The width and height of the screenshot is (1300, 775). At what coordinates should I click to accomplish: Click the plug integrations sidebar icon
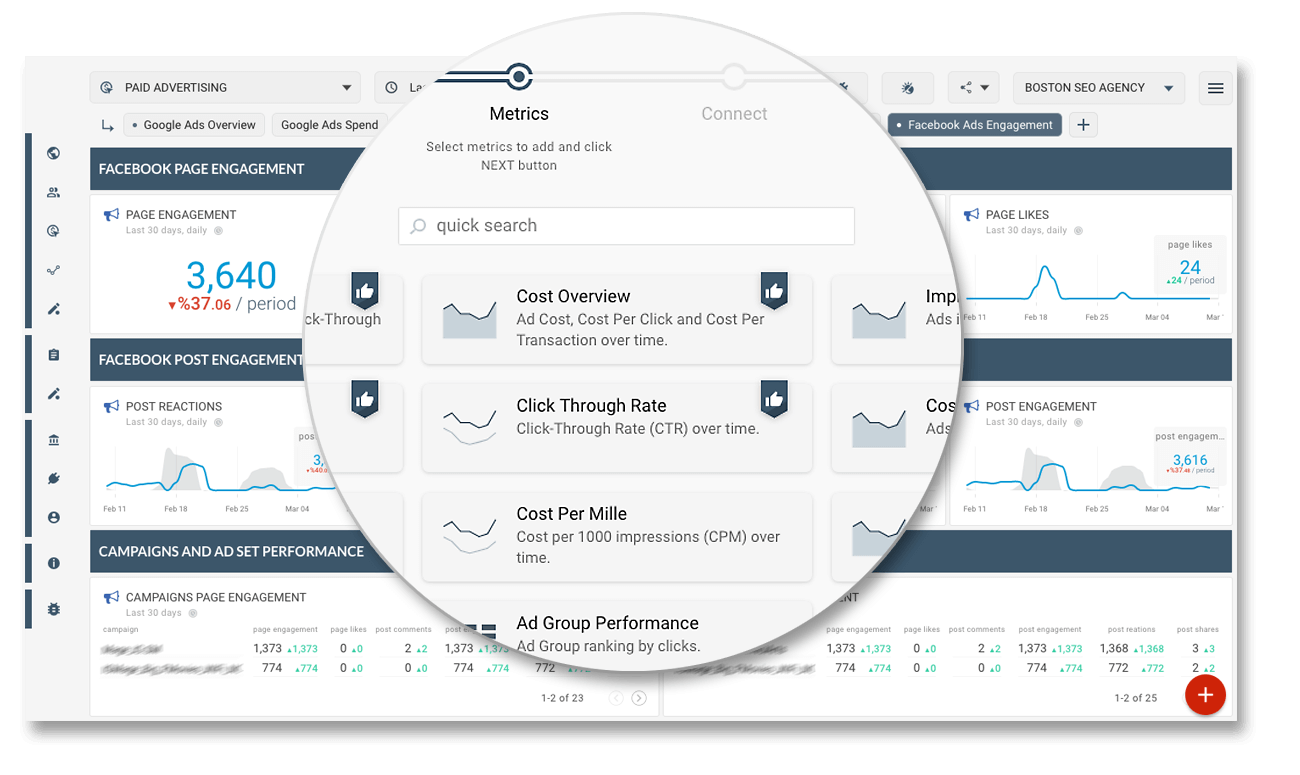coord(54,479)
